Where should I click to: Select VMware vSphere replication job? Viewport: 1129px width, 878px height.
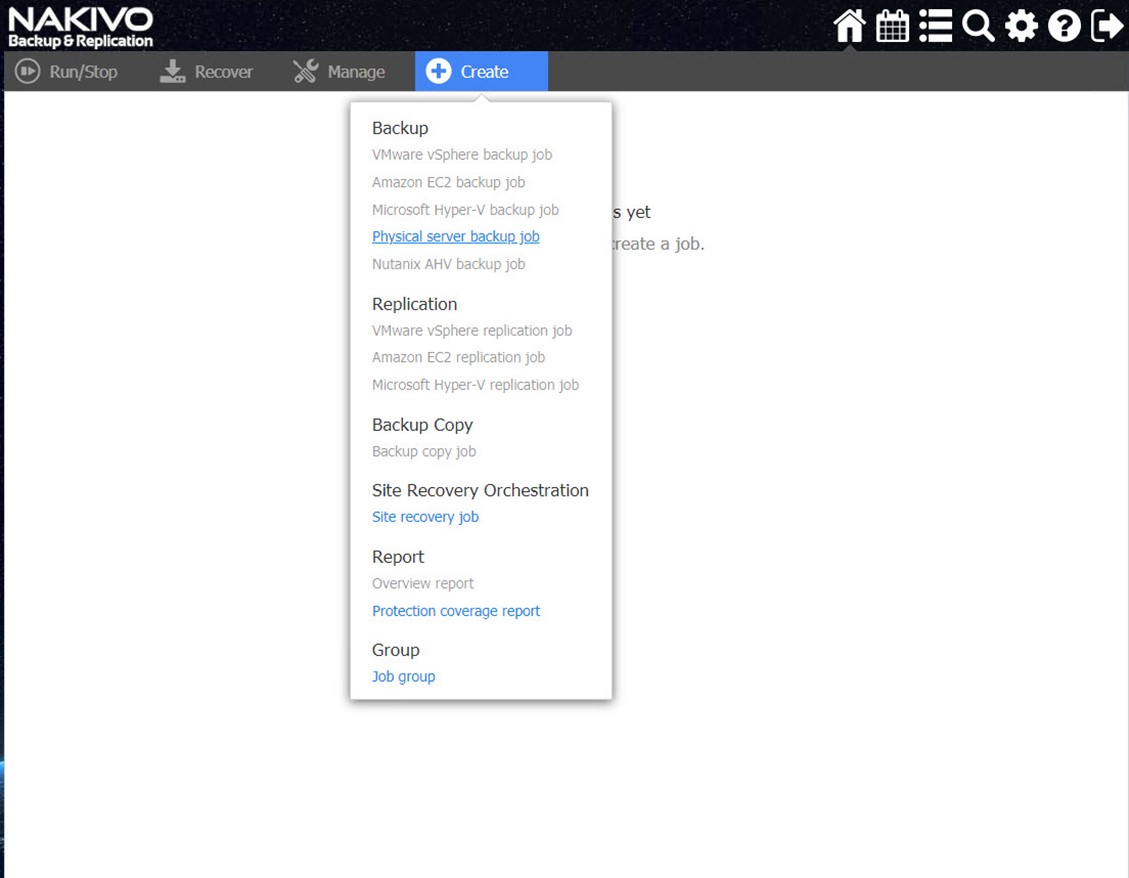click(x=472, y=331)
